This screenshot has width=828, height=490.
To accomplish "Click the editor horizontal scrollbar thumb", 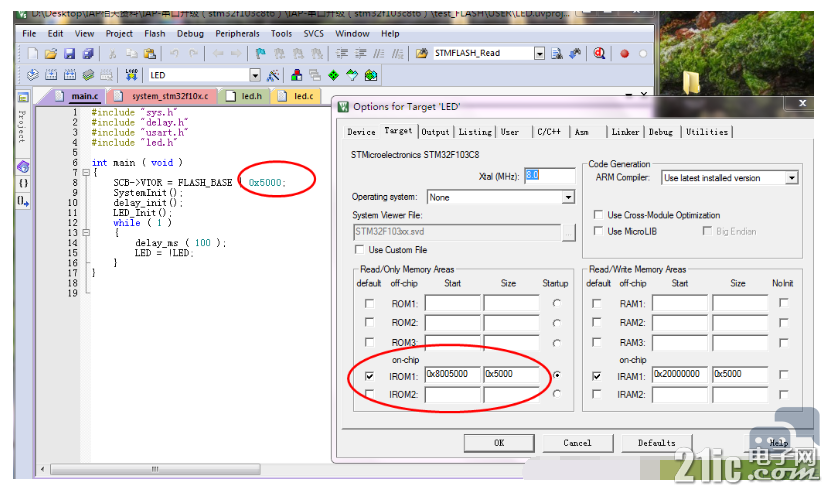I will pos(155,469).
